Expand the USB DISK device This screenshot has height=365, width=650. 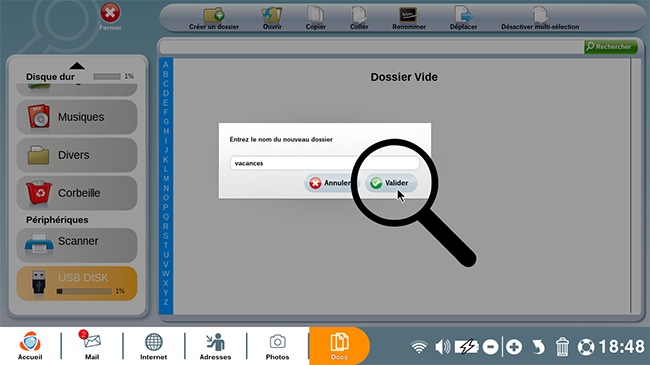point(77,284)
